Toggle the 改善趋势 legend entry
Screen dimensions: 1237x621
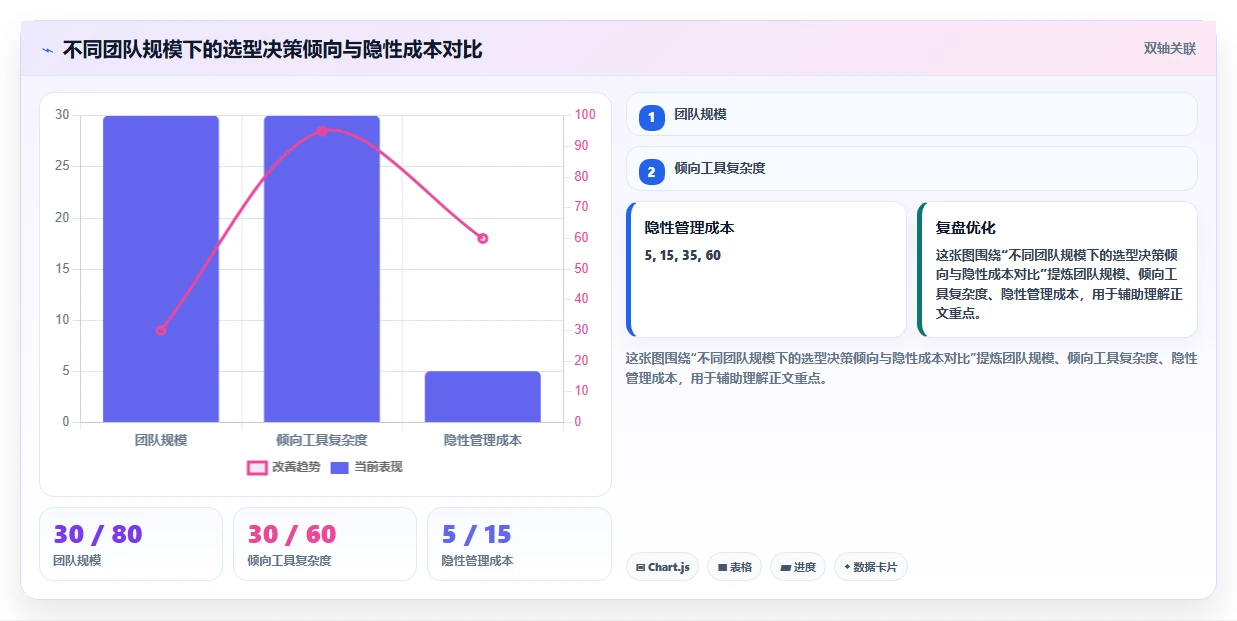click(284, 467)
